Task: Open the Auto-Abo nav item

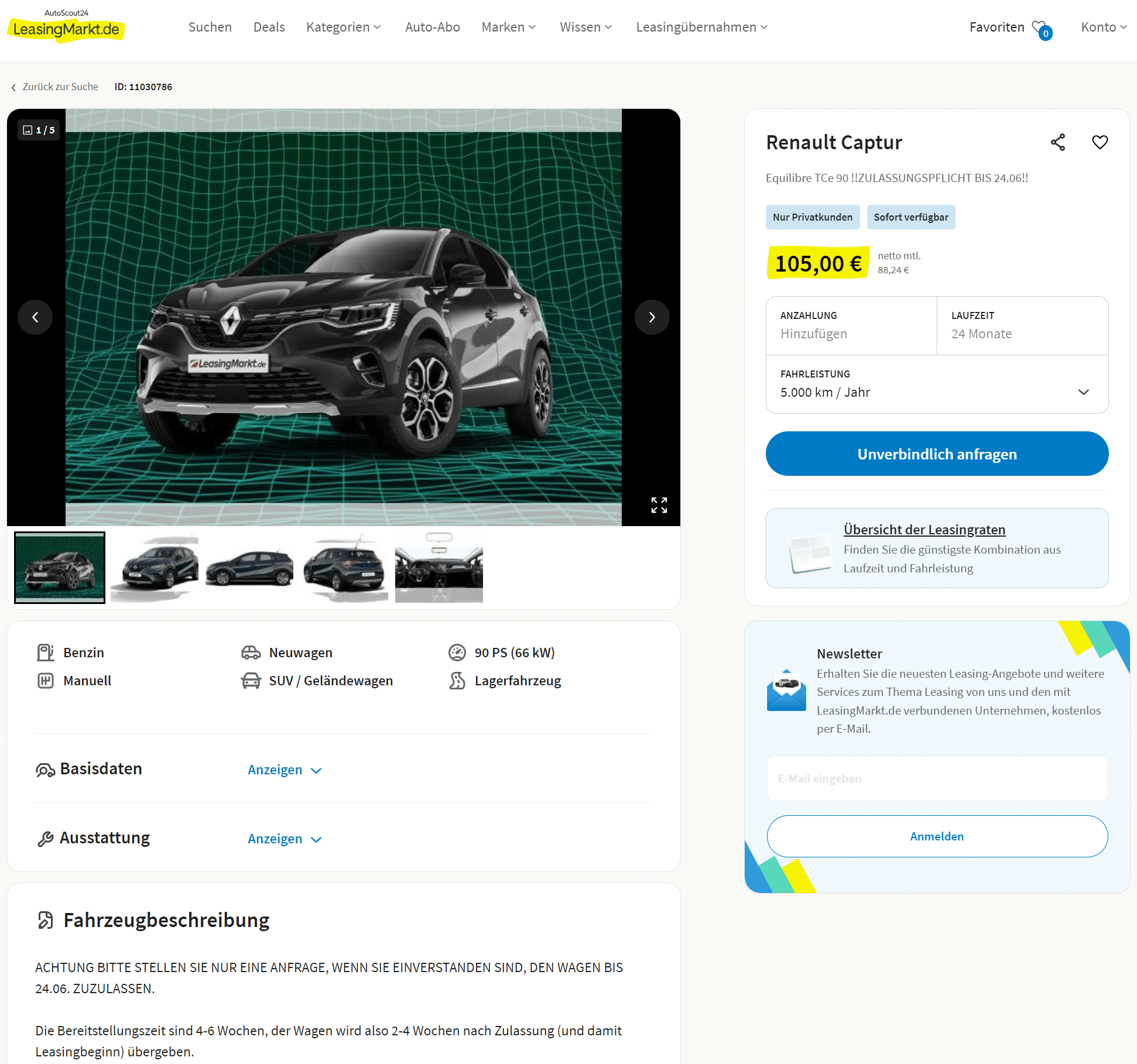Action: coord(433,28)
